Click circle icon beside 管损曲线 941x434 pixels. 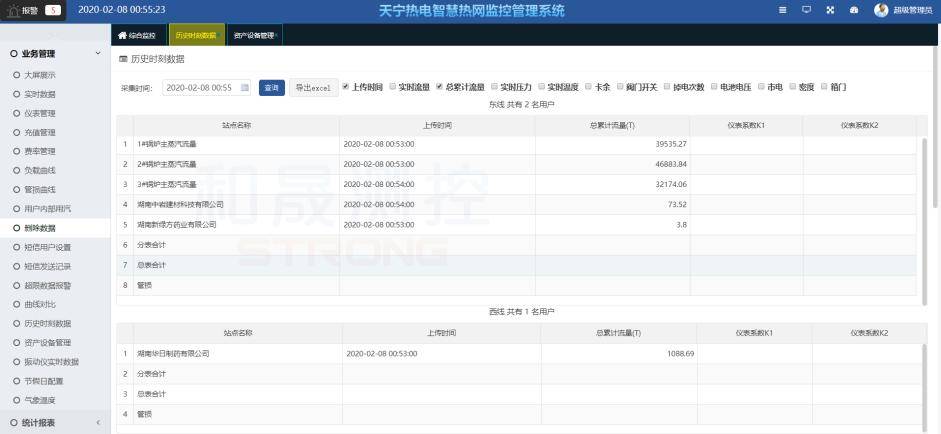click(16, 190)
